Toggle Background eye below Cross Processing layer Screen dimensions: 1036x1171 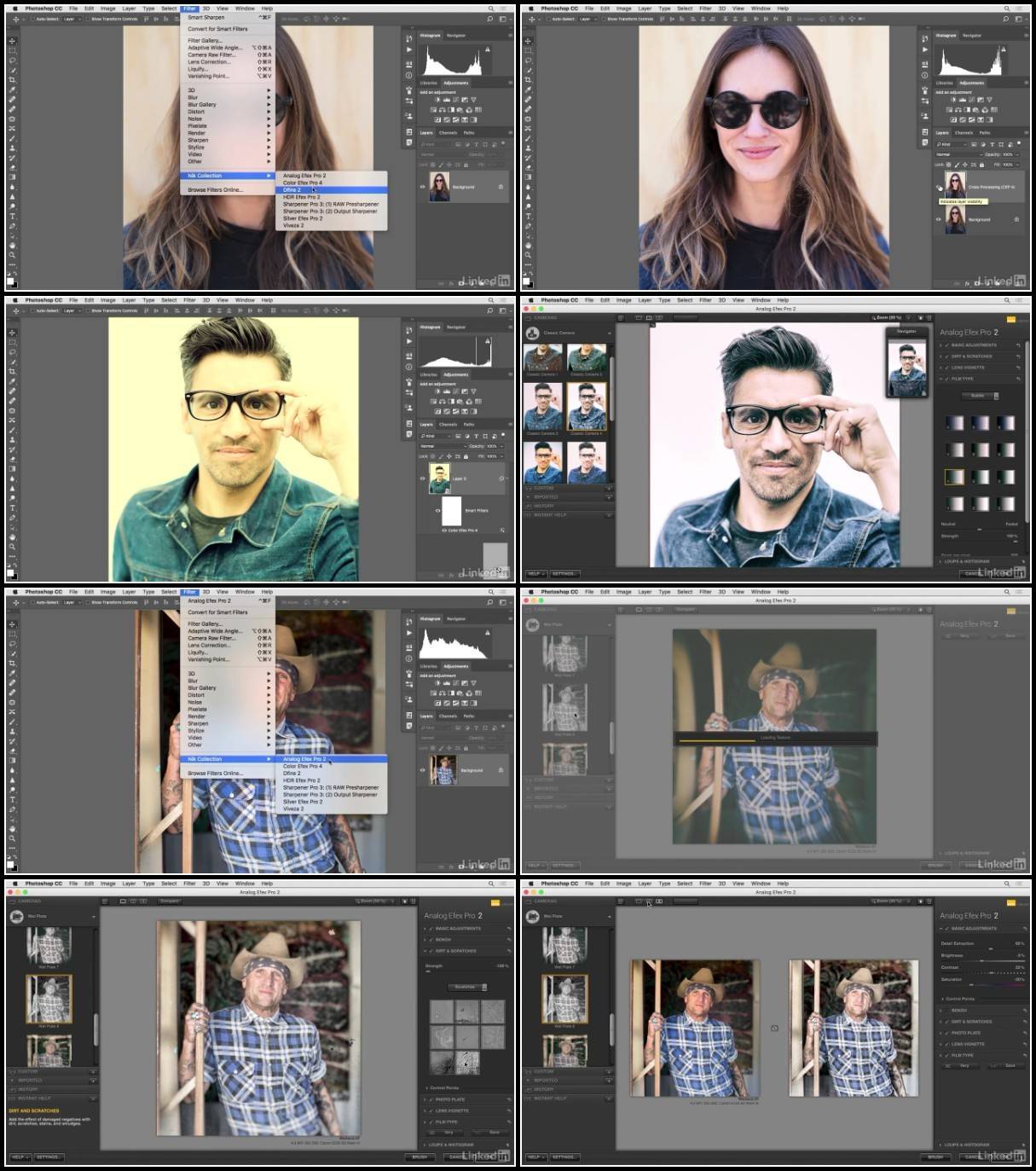[x=939, y=219]
